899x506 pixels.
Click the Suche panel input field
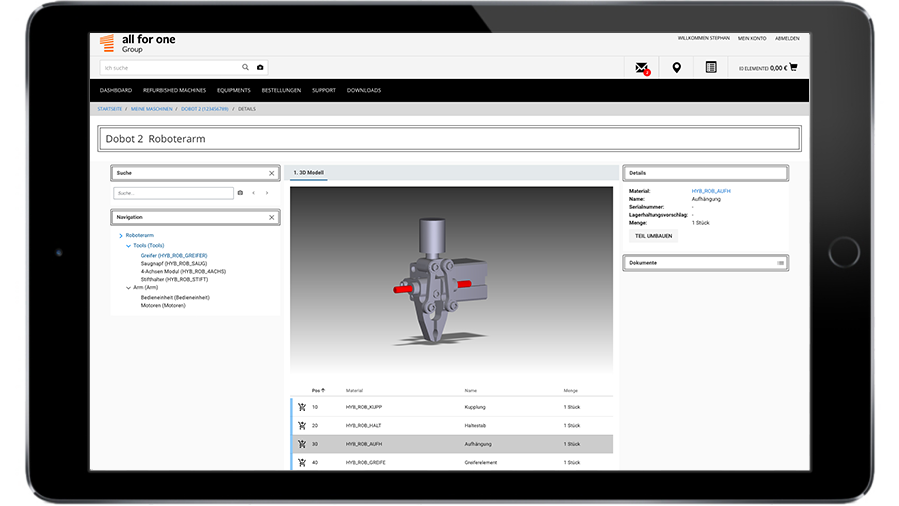173,193
